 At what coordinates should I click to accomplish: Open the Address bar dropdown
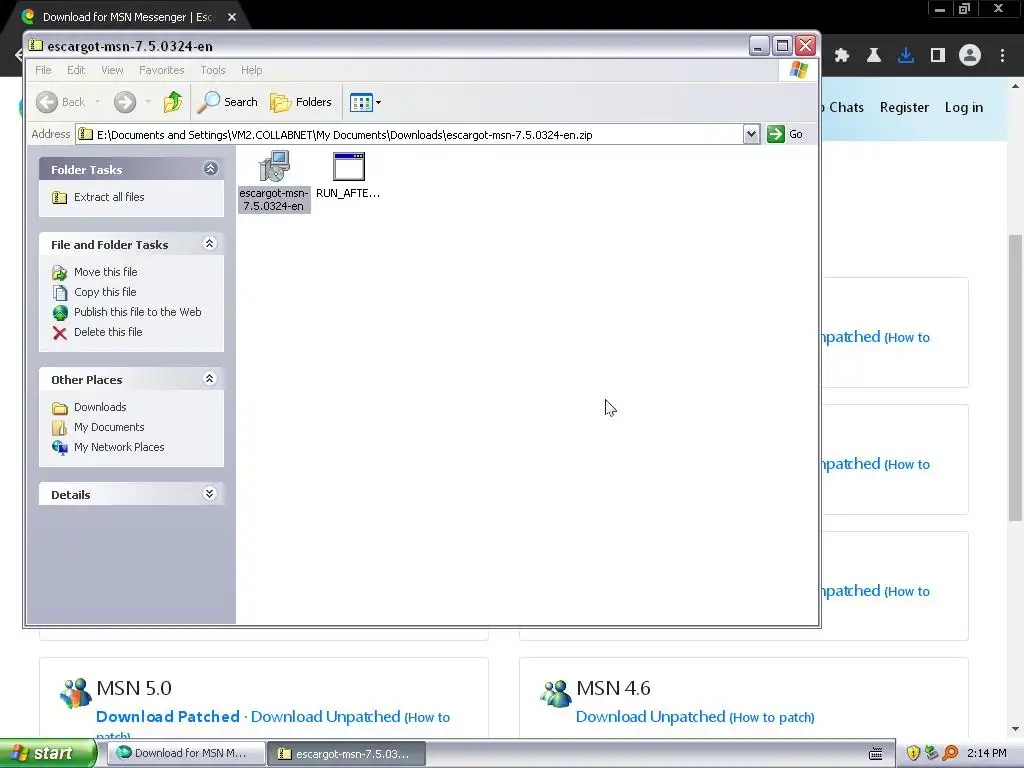coord(751,135)
